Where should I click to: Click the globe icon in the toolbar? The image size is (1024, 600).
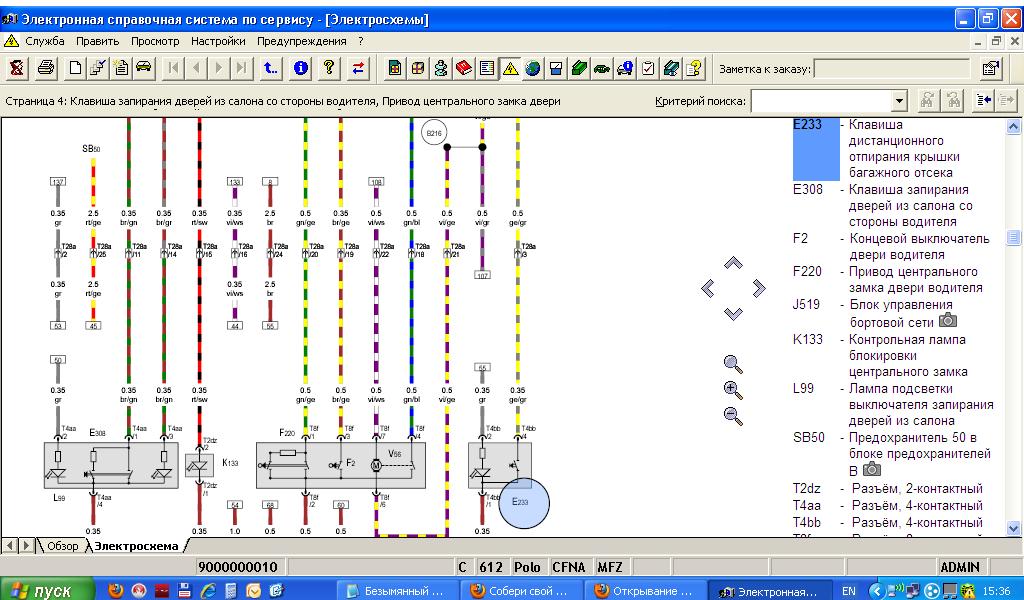click(532, 68)
